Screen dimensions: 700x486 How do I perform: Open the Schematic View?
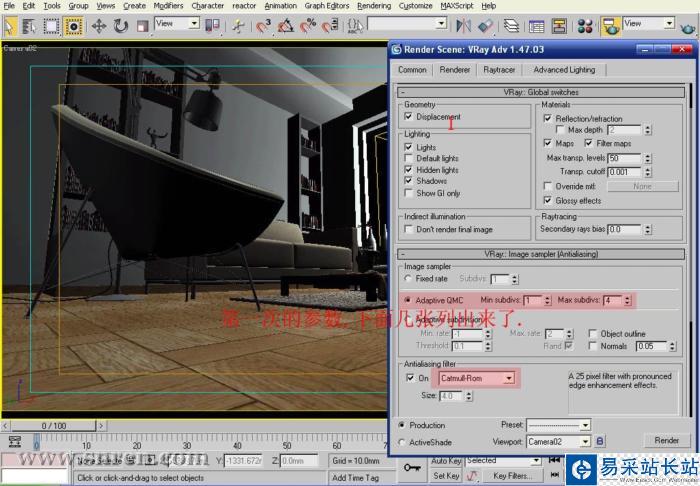[x=559, y=26]
